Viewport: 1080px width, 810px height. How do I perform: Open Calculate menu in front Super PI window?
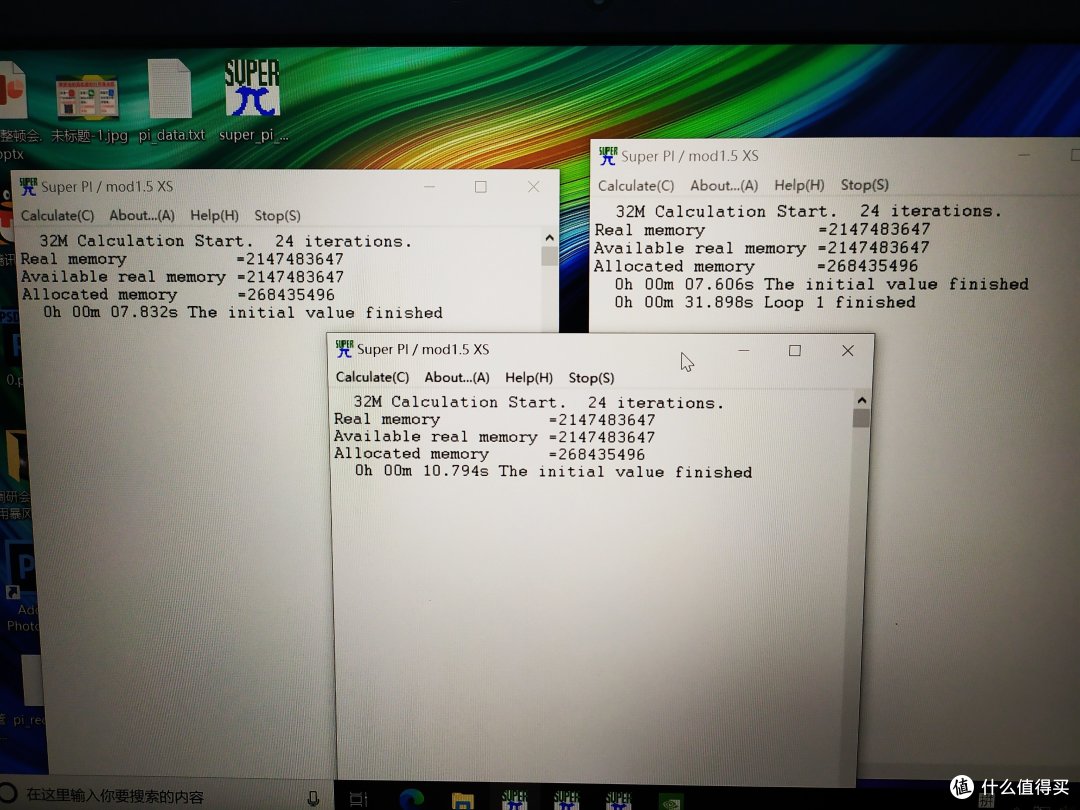372,377
